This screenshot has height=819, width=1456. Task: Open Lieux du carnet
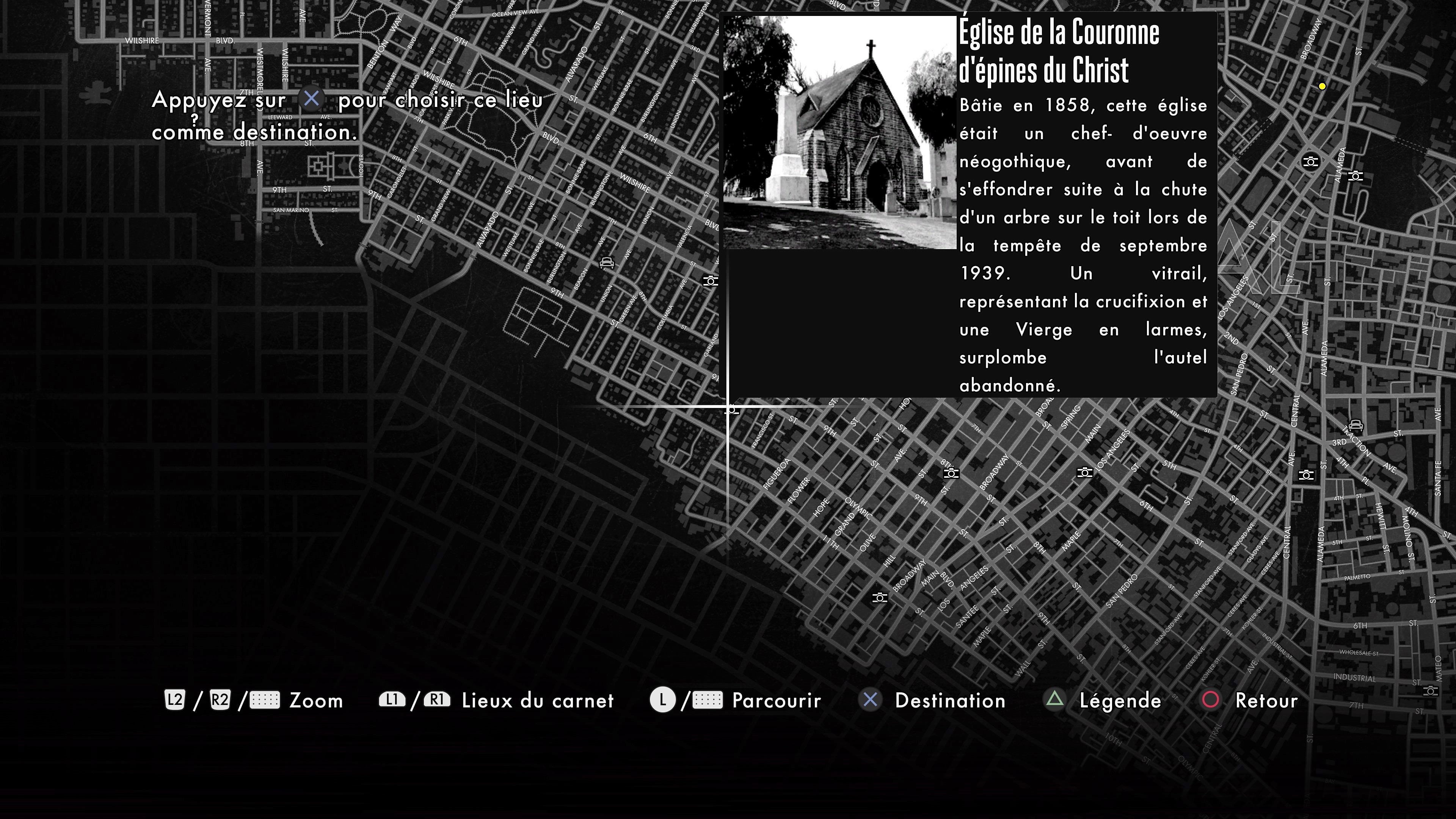(x=538, y=700)
